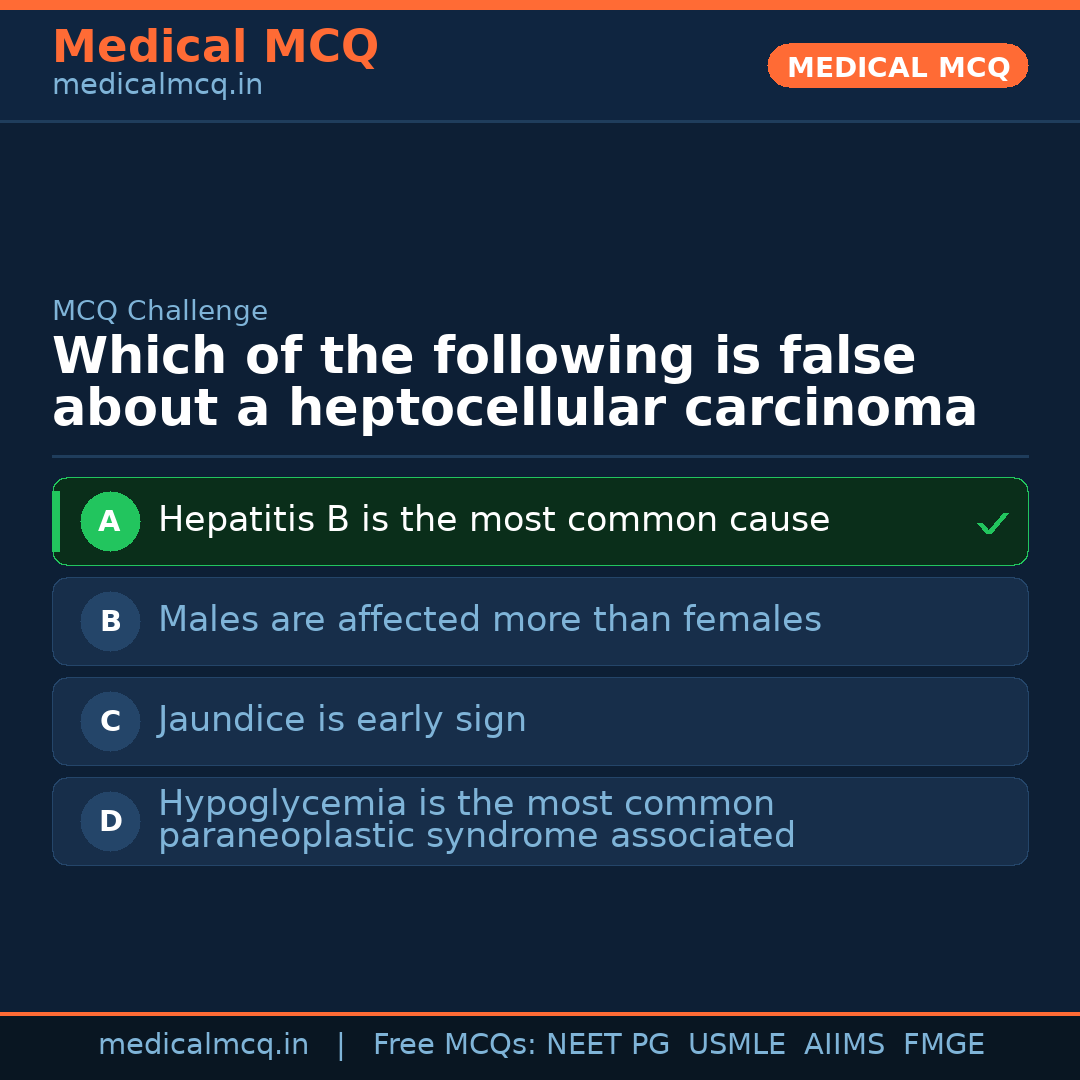The height and width of the screenshot is (1080, 1080).
Task: Pick the D option letter circle
Action: tap(110, 821)
